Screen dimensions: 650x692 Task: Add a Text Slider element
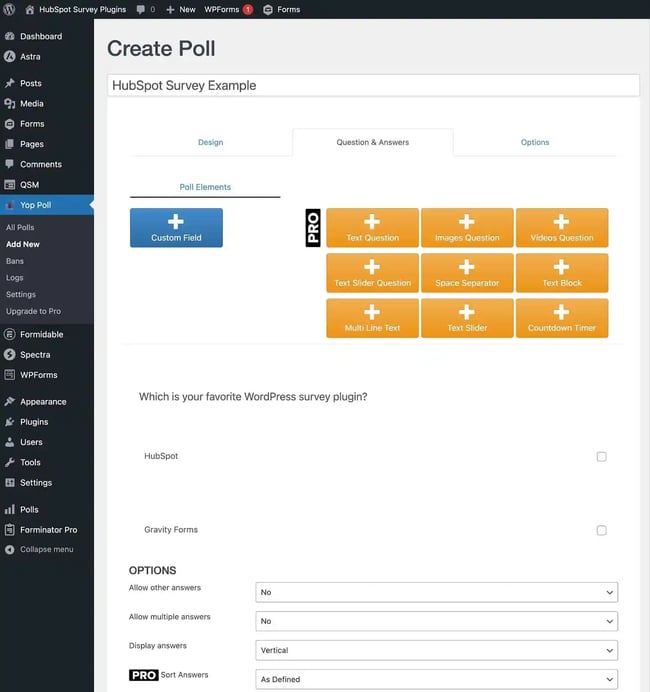pyautogui.click(x=467, y=318)
